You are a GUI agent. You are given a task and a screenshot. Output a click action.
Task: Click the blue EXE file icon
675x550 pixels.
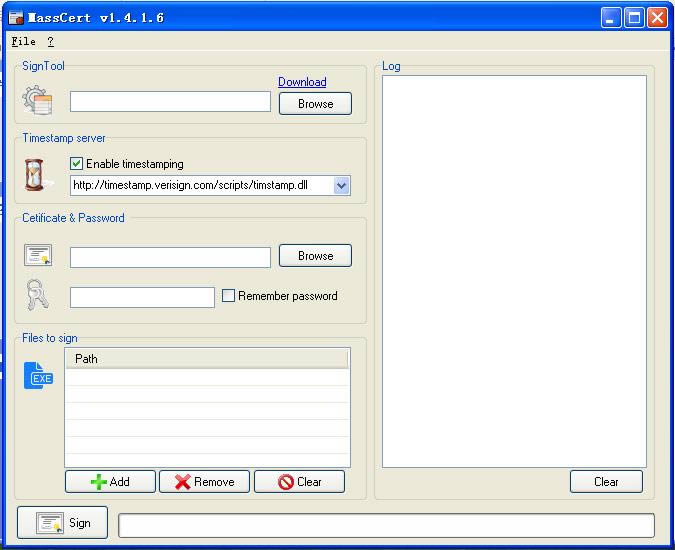point(38,375)
